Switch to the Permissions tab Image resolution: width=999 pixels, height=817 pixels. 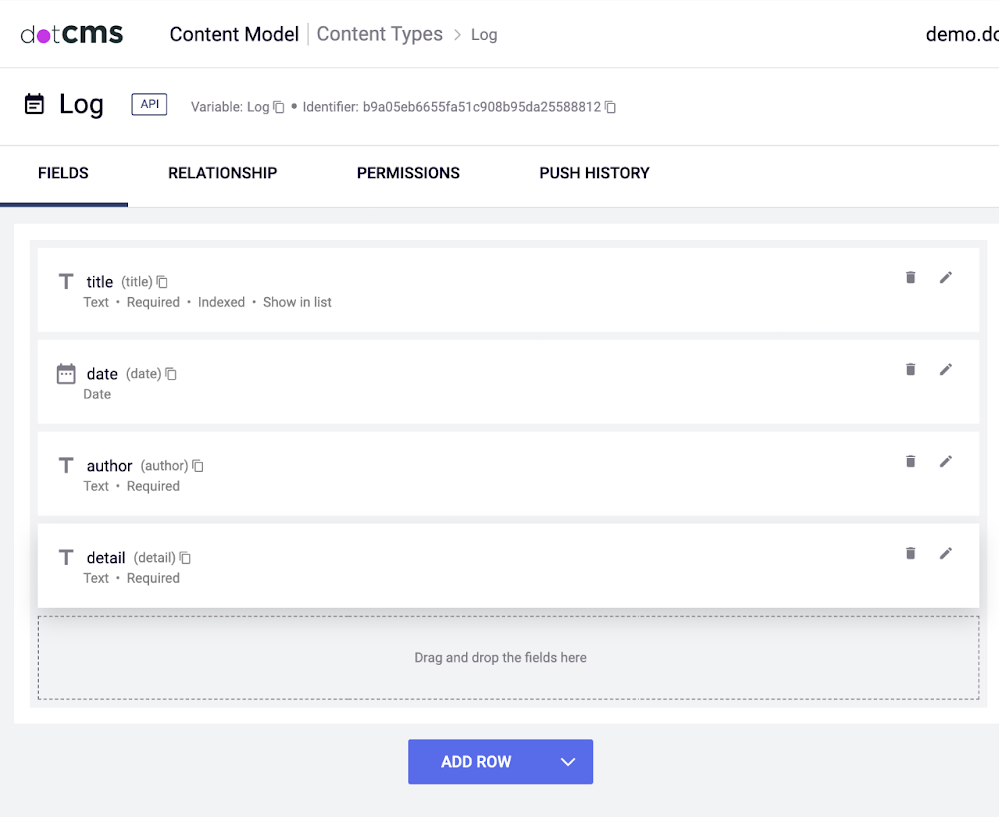click(x=408, y=173)
